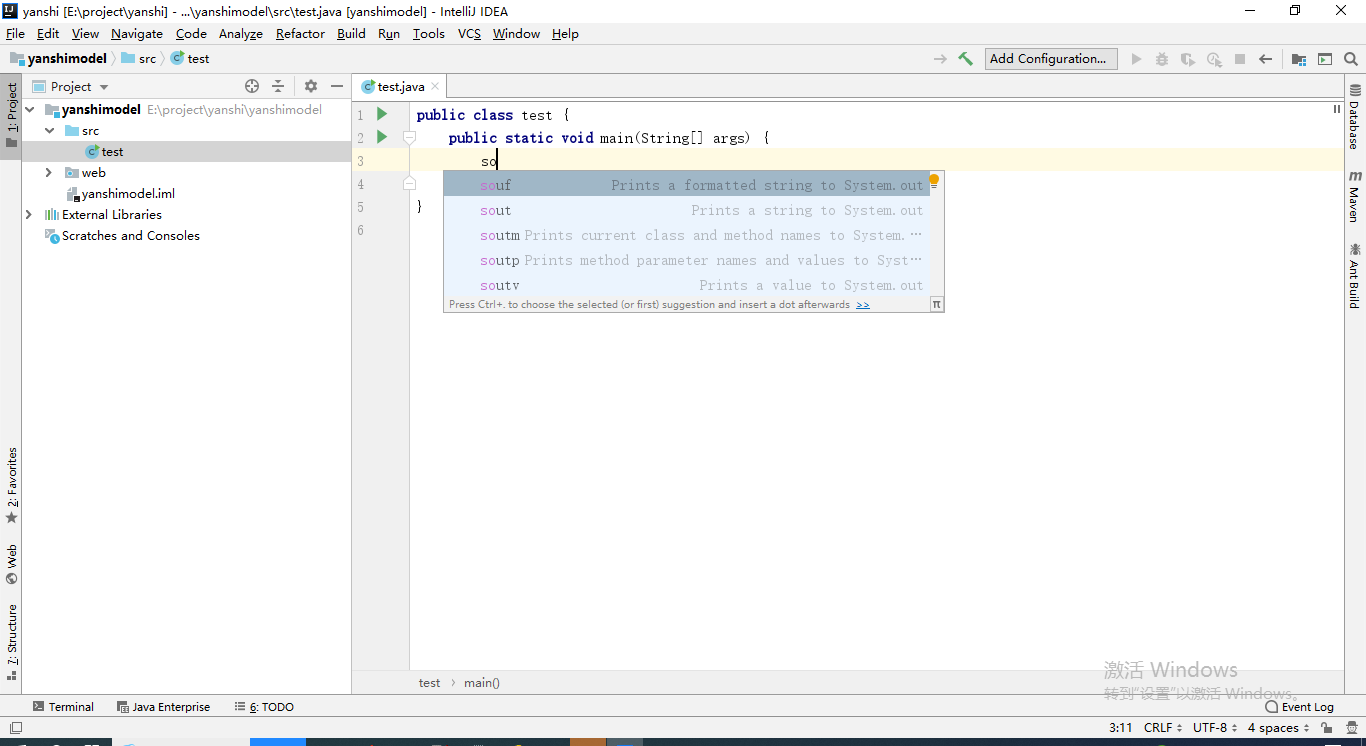Toggle the 1: Project tool window tab
Screen dimensions: 1366x746
(11, 114)
